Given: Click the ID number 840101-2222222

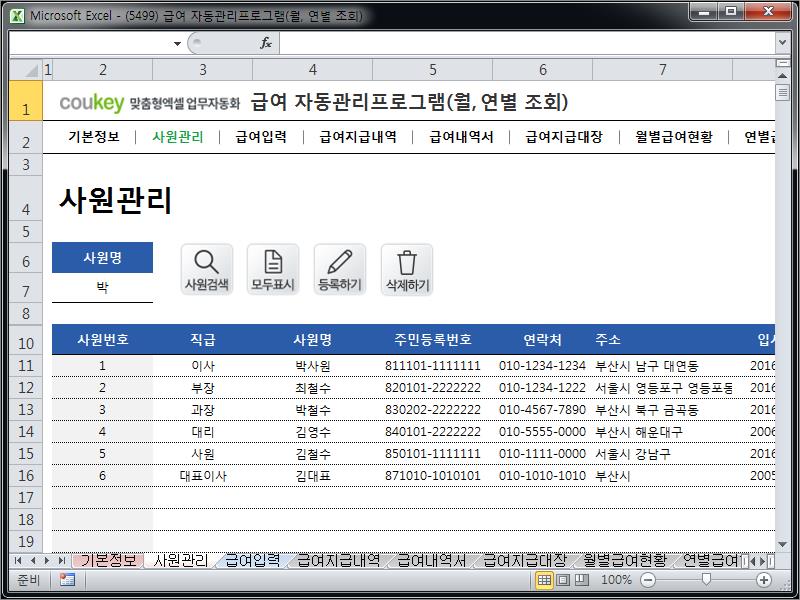Looking at the screenshot, I should click(x=433, y=432).
